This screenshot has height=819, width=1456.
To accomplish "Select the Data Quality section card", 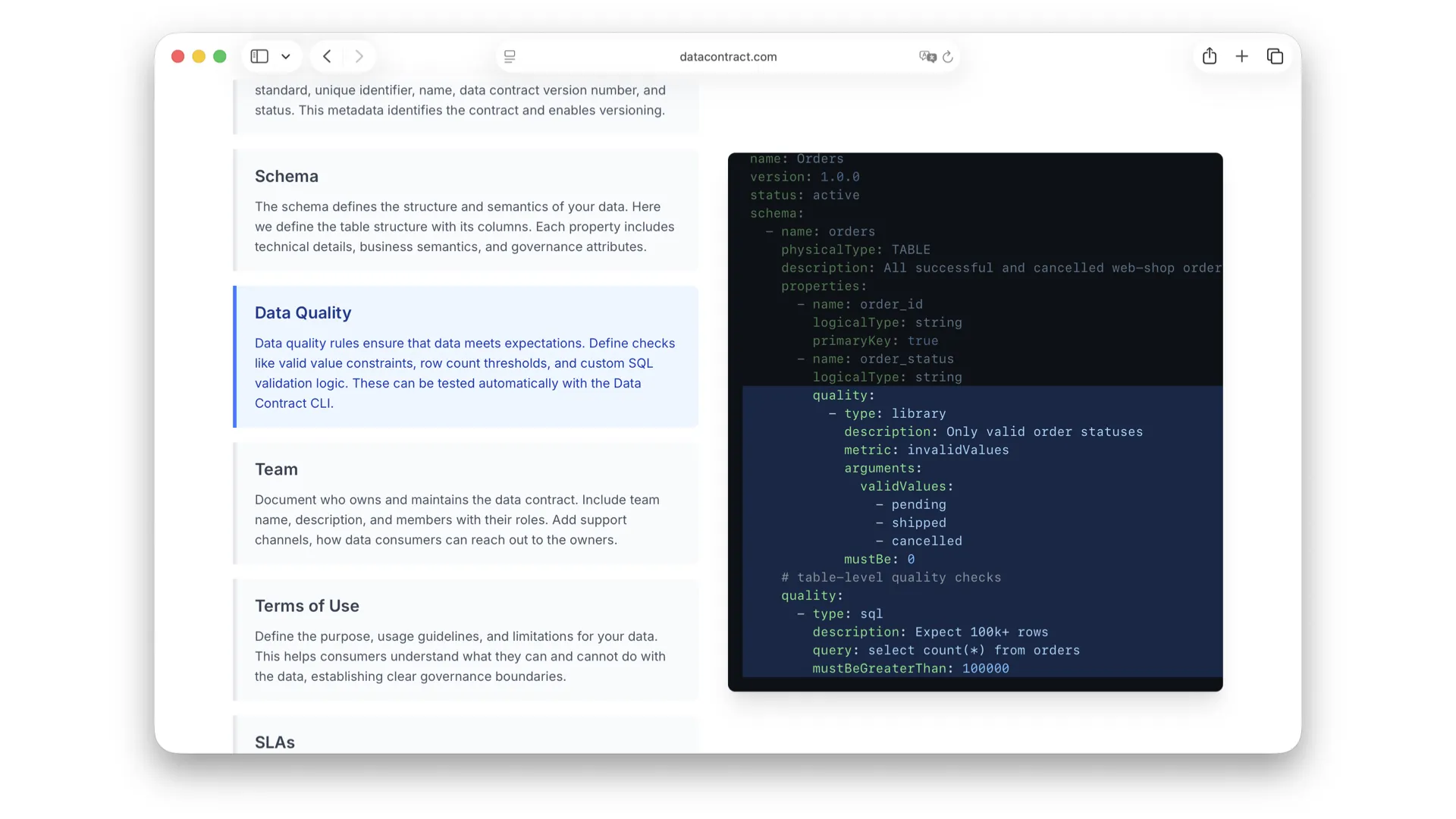I will point(466,356).
